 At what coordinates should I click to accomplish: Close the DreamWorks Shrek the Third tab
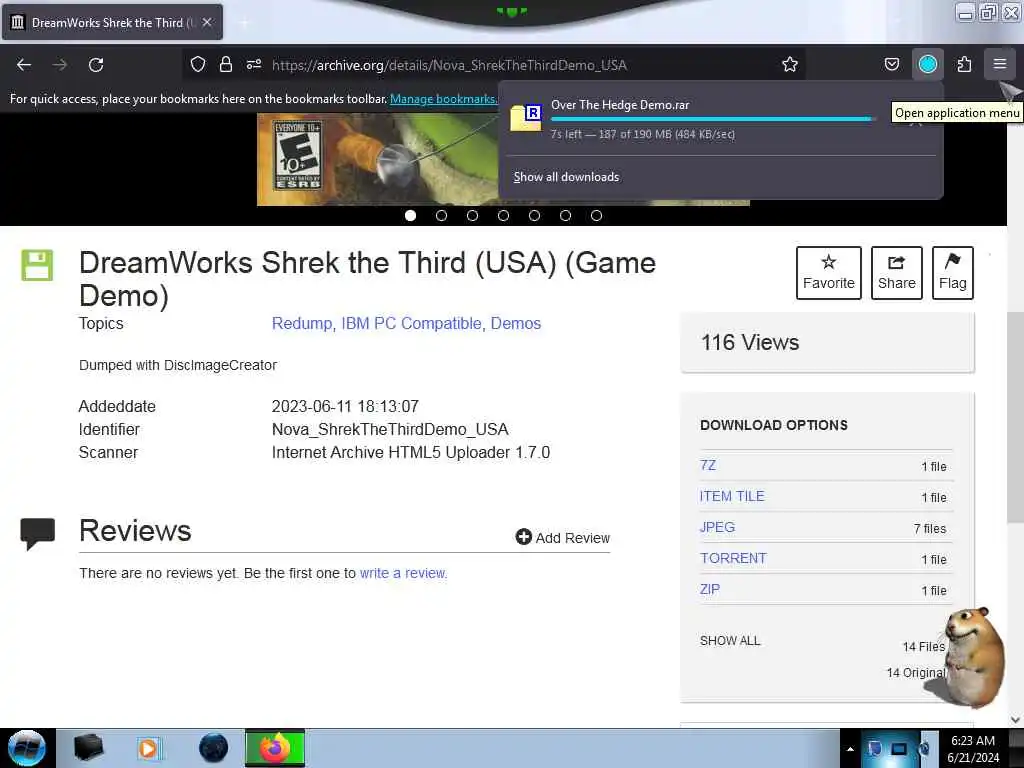[207, 22]
